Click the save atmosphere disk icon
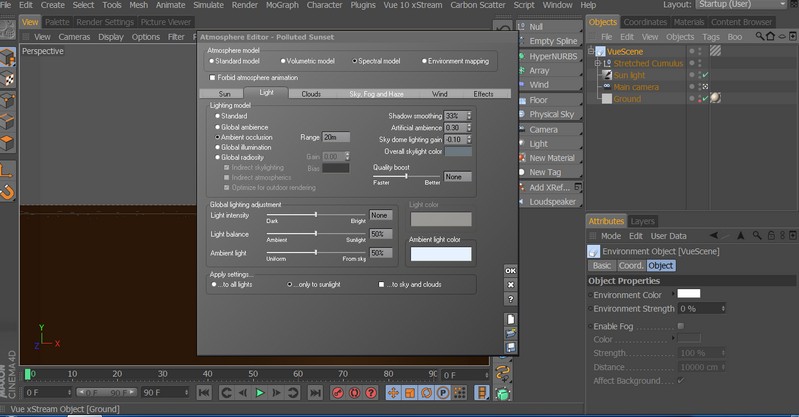 pos(510,348)
